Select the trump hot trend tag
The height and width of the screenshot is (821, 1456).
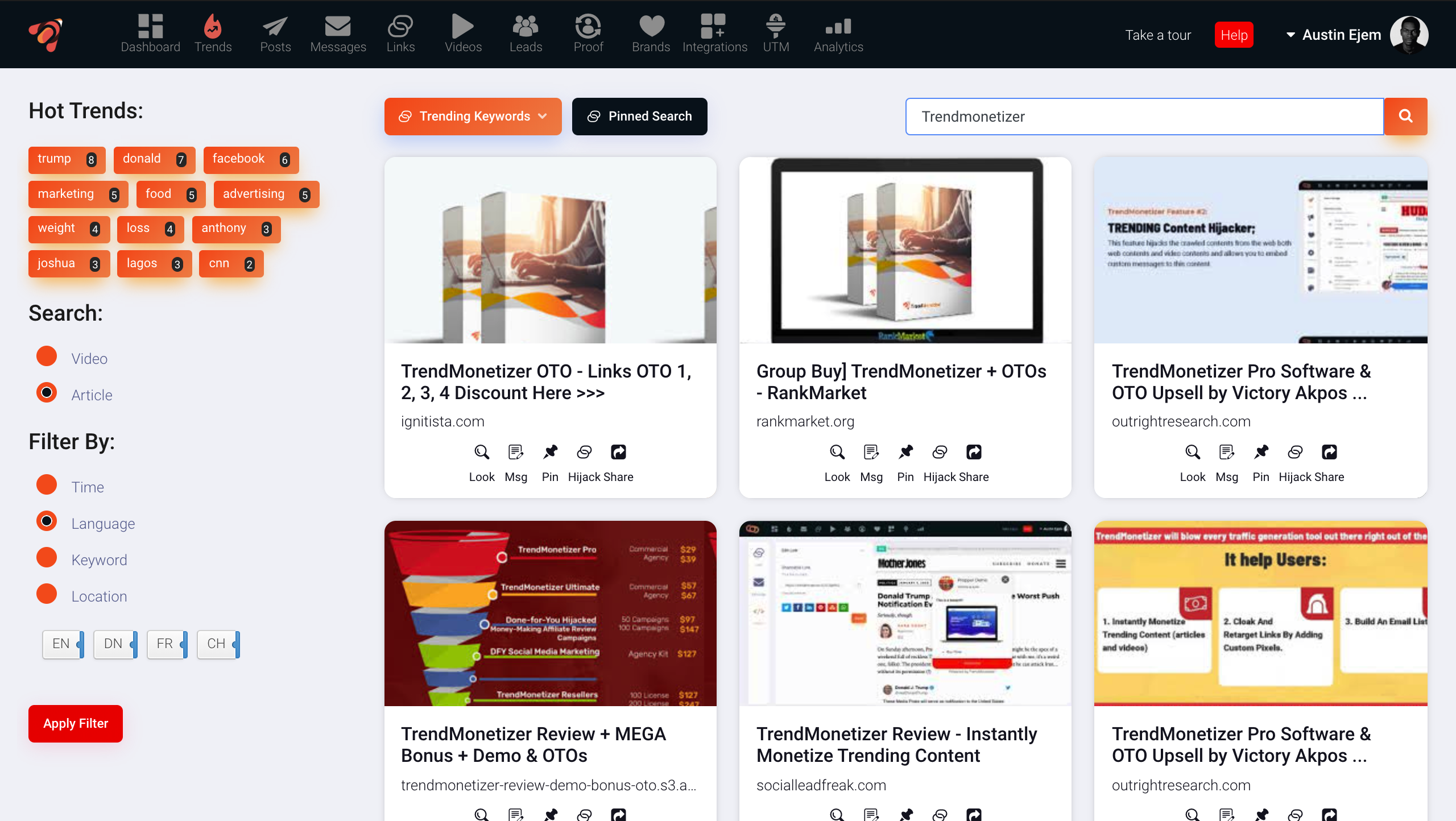(x=67, y=160)
